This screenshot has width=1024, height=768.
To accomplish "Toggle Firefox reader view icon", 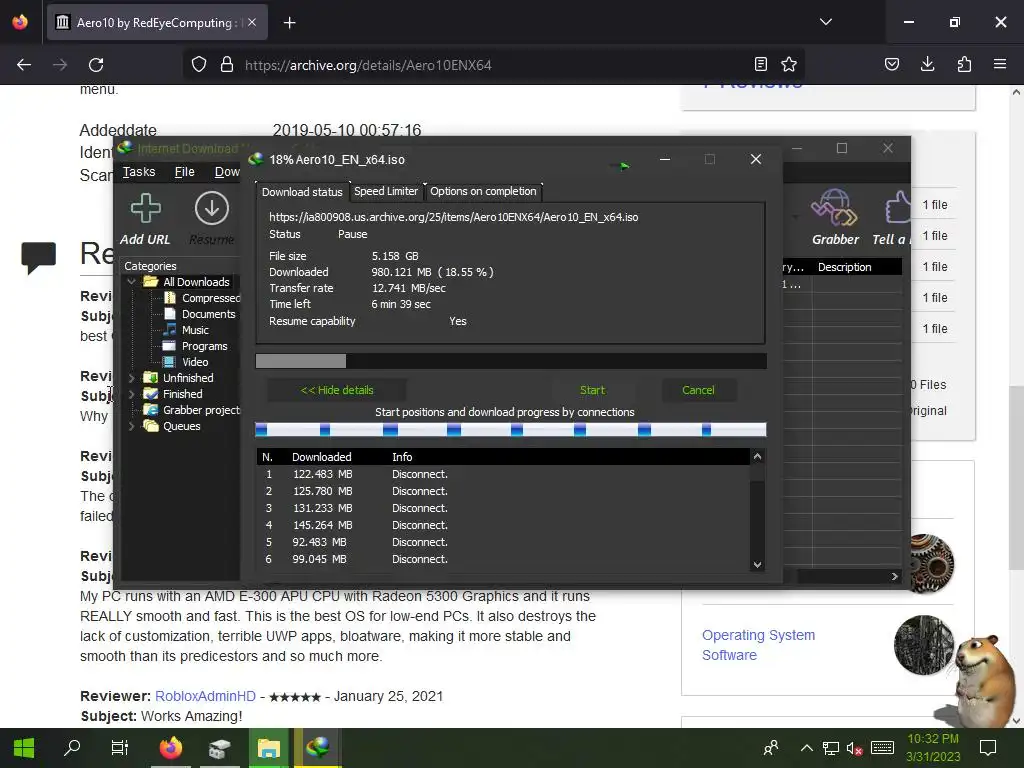I will pyautogui.click(x=760, y=64).
